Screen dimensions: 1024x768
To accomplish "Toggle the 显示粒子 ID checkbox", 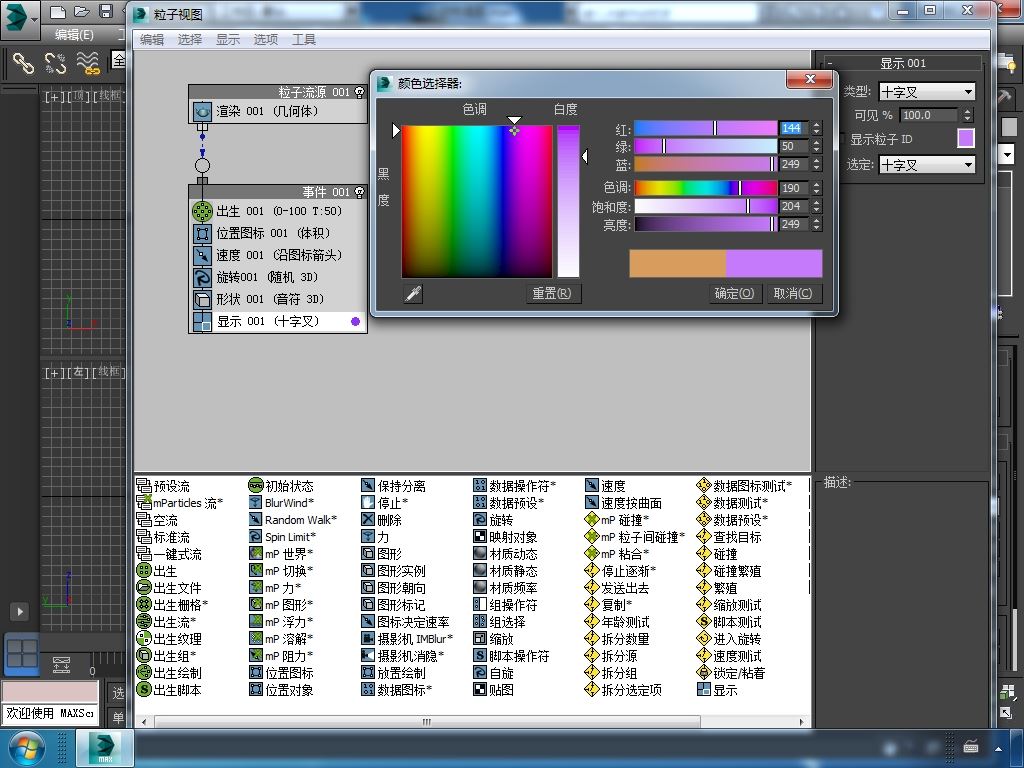I will [x=842, y=139].
